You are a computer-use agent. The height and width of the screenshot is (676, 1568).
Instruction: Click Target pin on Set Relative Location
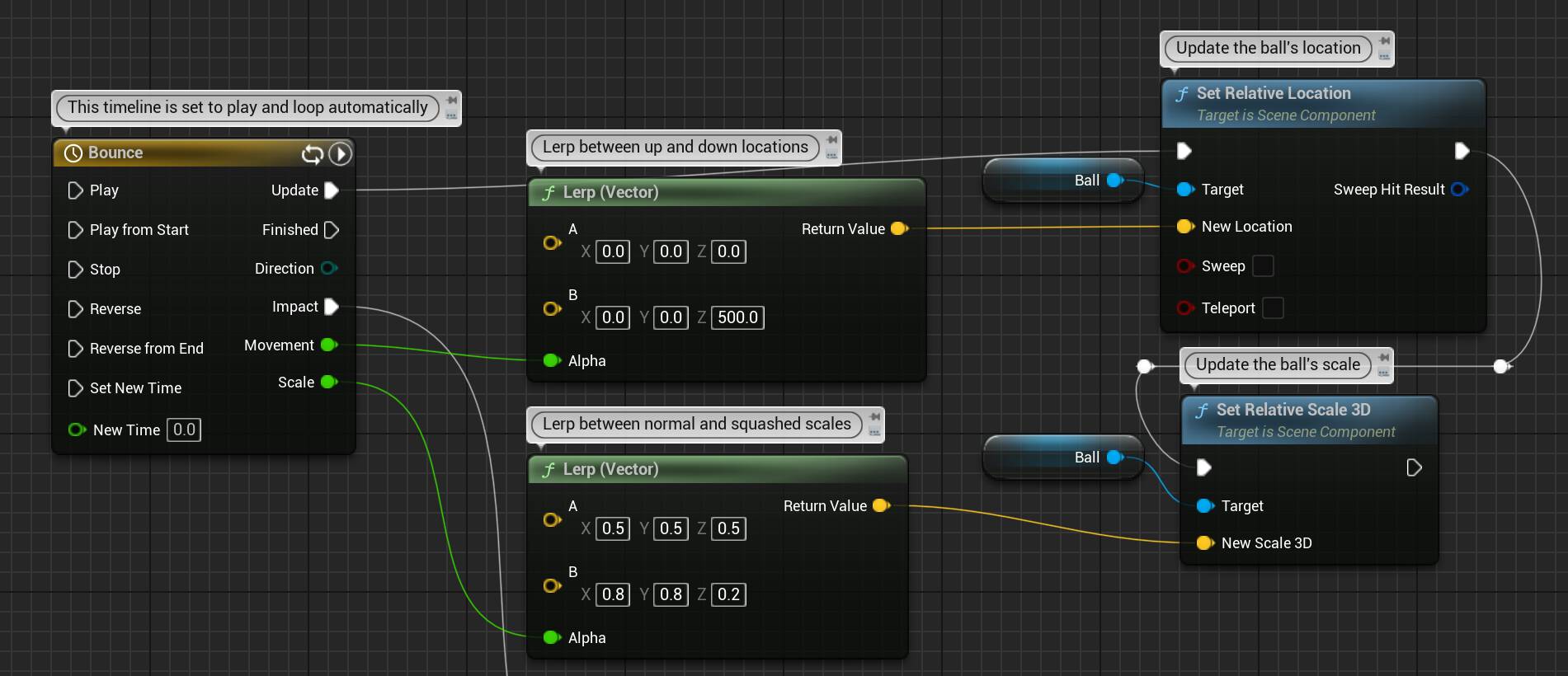1185,190
